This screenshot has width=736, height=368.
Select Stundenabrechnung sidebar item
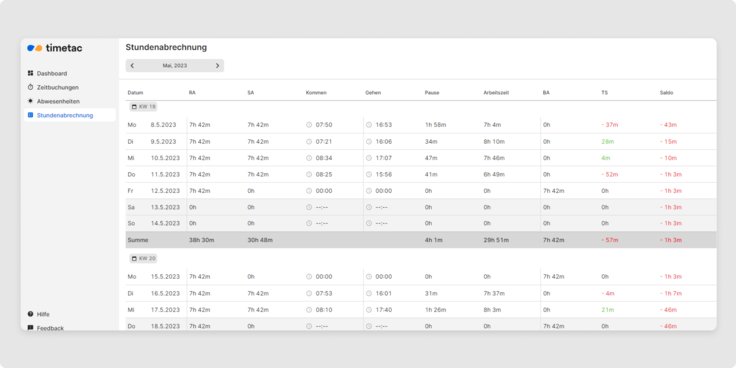[x=69, y=115]
